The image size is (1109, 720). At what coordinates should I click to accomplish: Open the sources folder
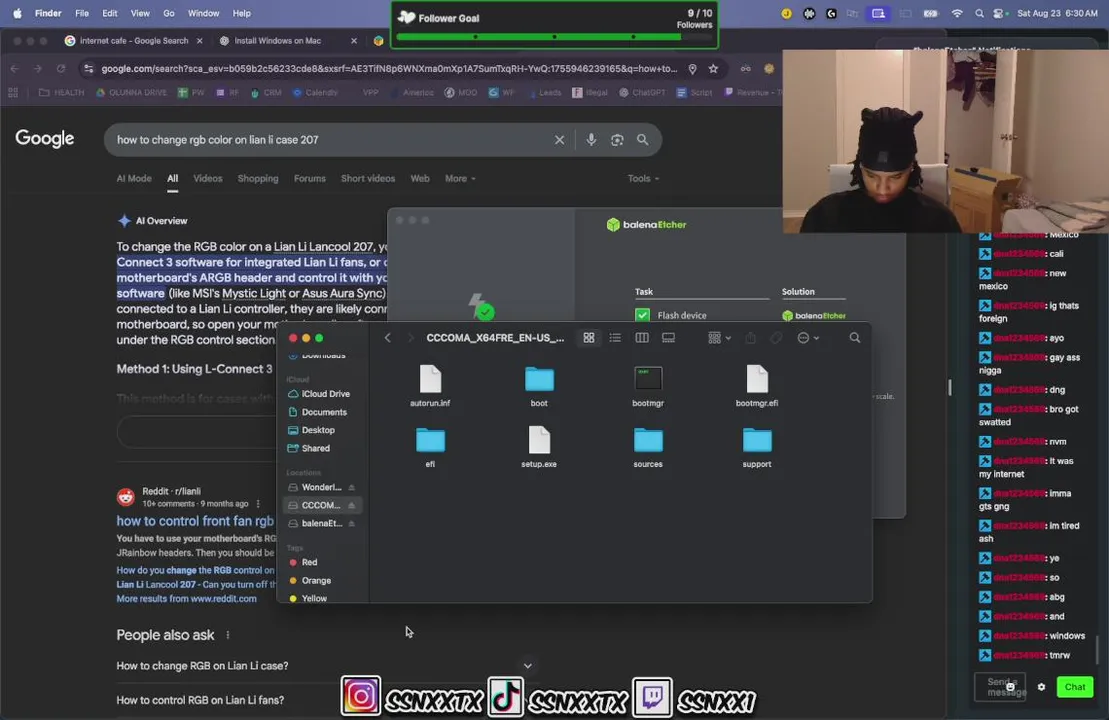click(648, 447)
